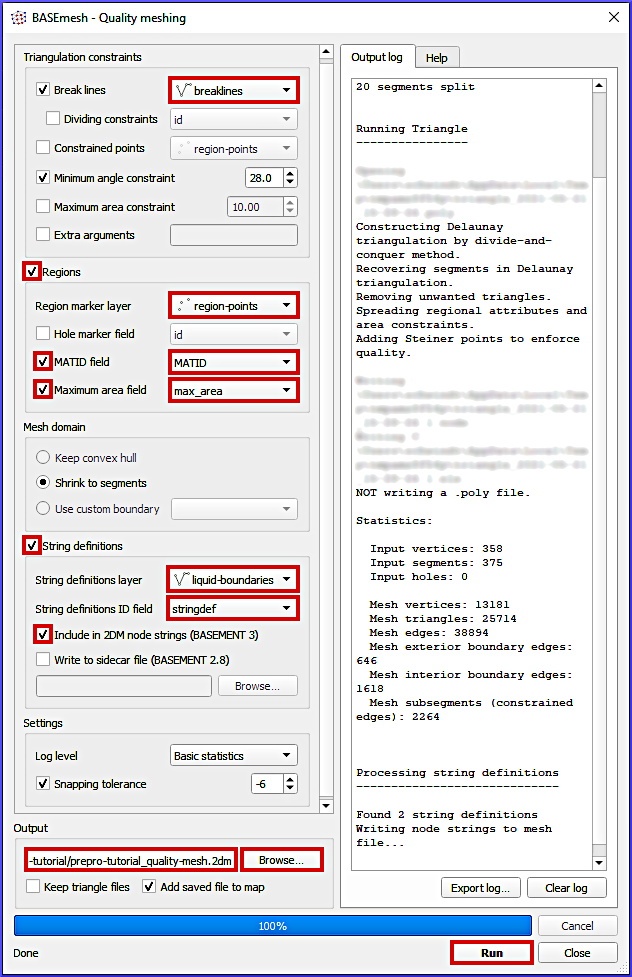Open the String definitions layer dropdown
The image size is (632, 977).
[x=233, y=580]
